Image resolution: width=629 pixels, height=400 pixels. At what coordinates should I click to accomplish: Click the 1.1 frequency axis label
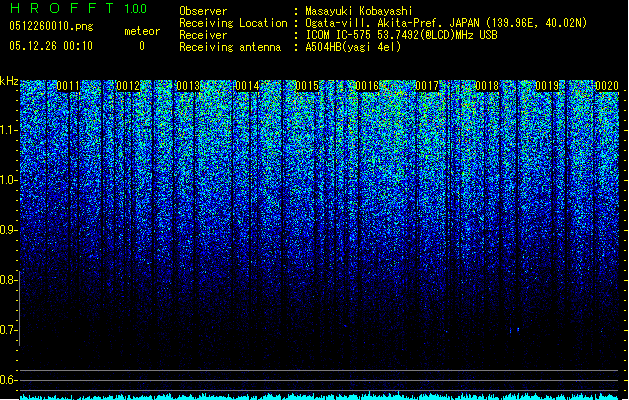tap(8, 130)
